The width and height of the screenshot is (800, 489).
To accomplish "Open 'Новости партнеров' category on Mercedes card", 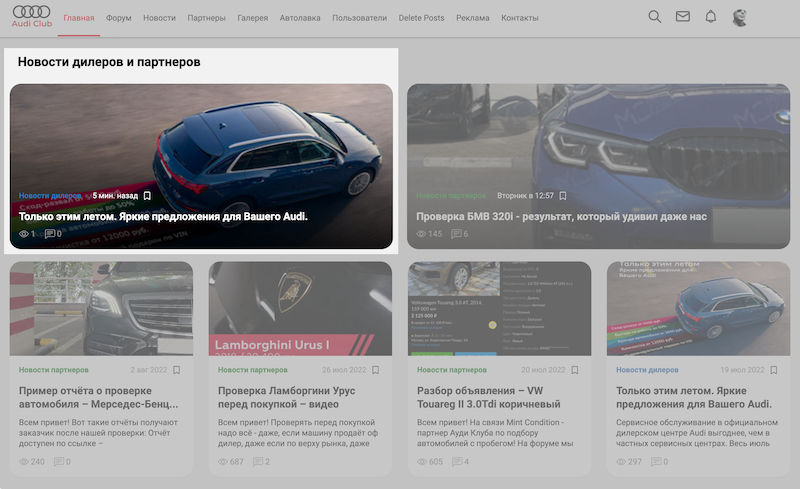I will tap(54, 370).
